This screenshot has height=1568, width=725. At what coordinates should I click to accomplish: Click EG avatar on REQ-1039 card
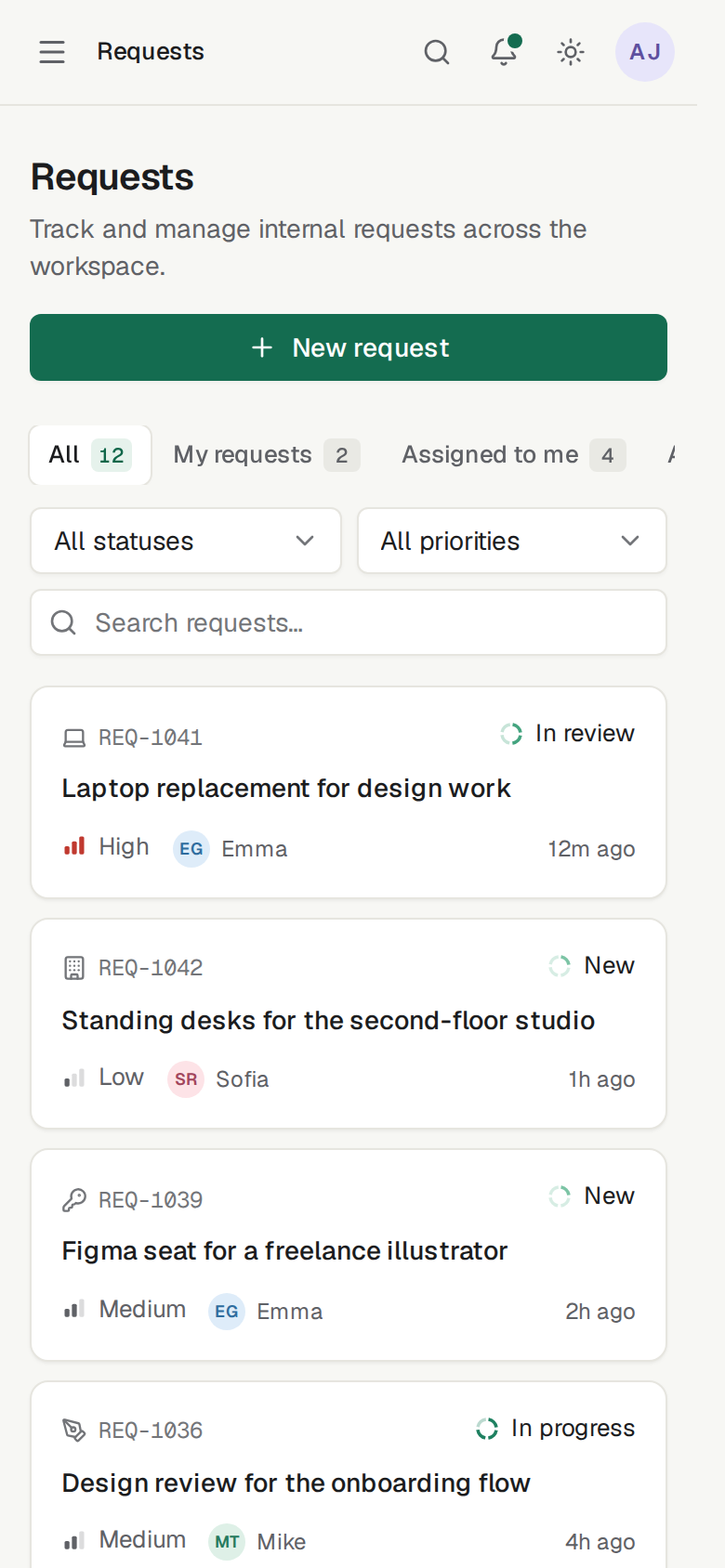(x=227, y=1312)
